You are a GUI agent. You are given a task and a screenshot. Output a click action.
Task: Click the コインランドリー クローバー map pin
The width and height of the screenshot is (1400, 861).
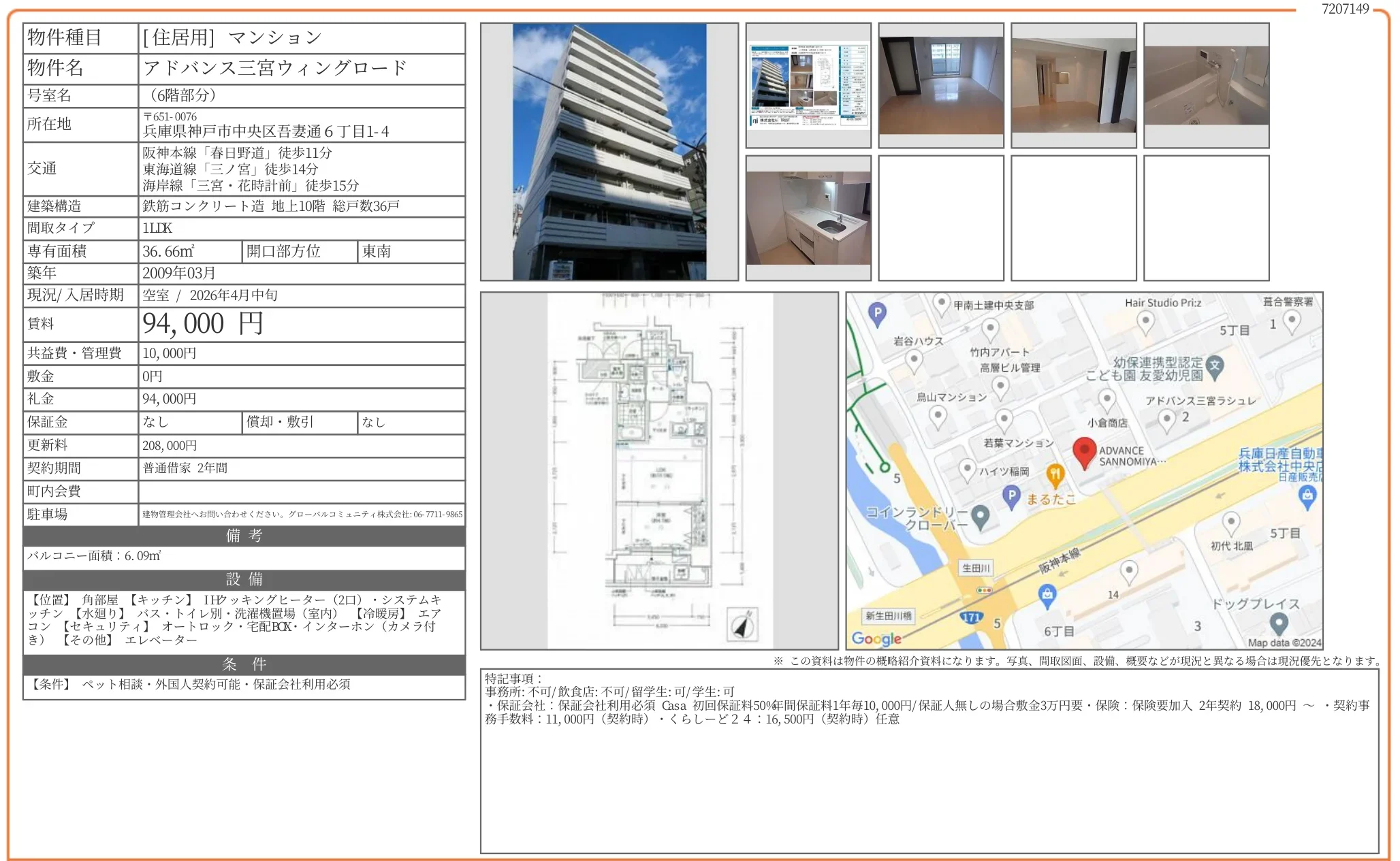coord(980,517)
